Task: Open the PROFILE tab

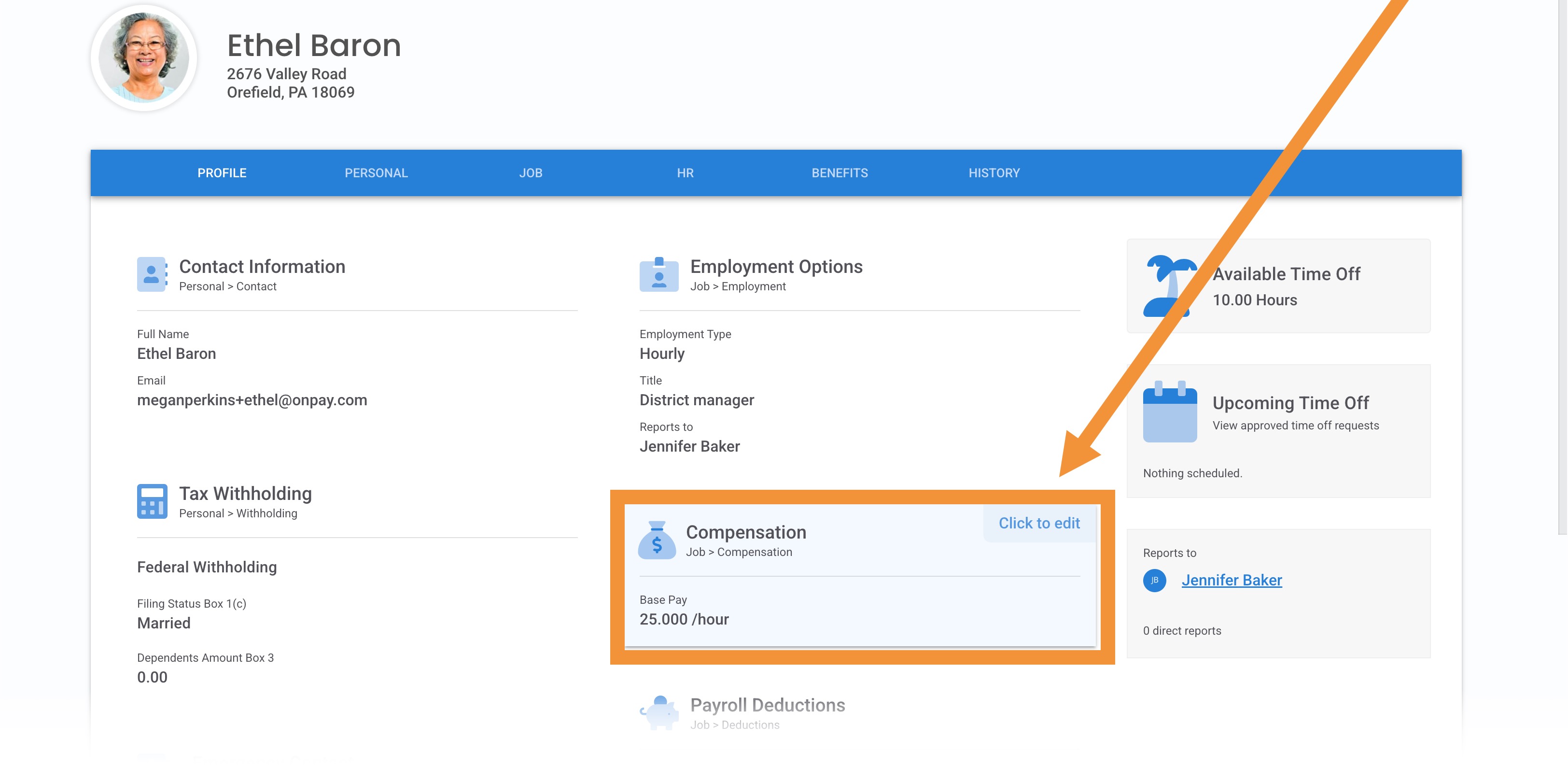Action: 222,173
